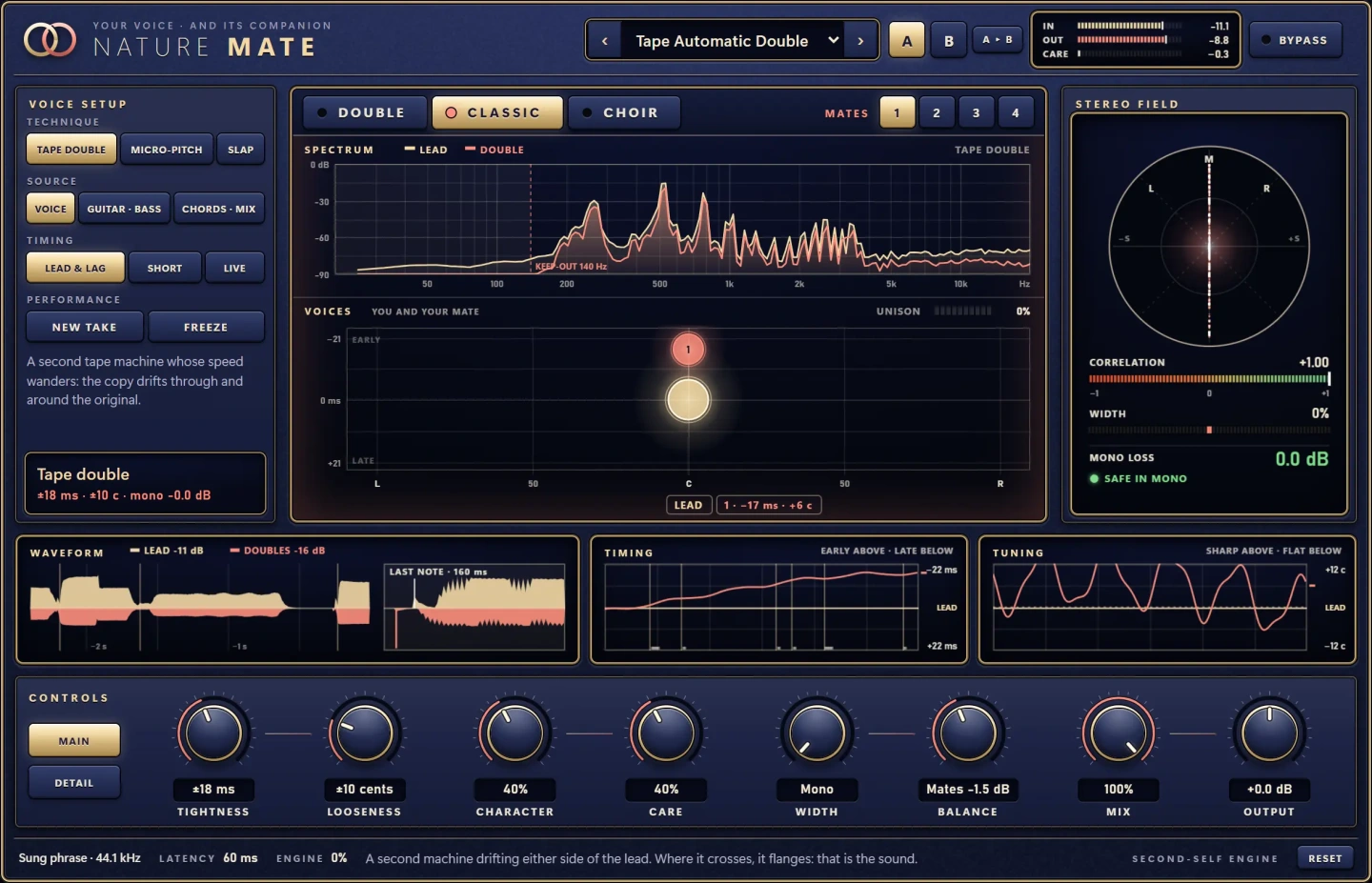This screenshot has height=883, width=1372.
Task: Select preset slot A
Action: click(907, 41)
